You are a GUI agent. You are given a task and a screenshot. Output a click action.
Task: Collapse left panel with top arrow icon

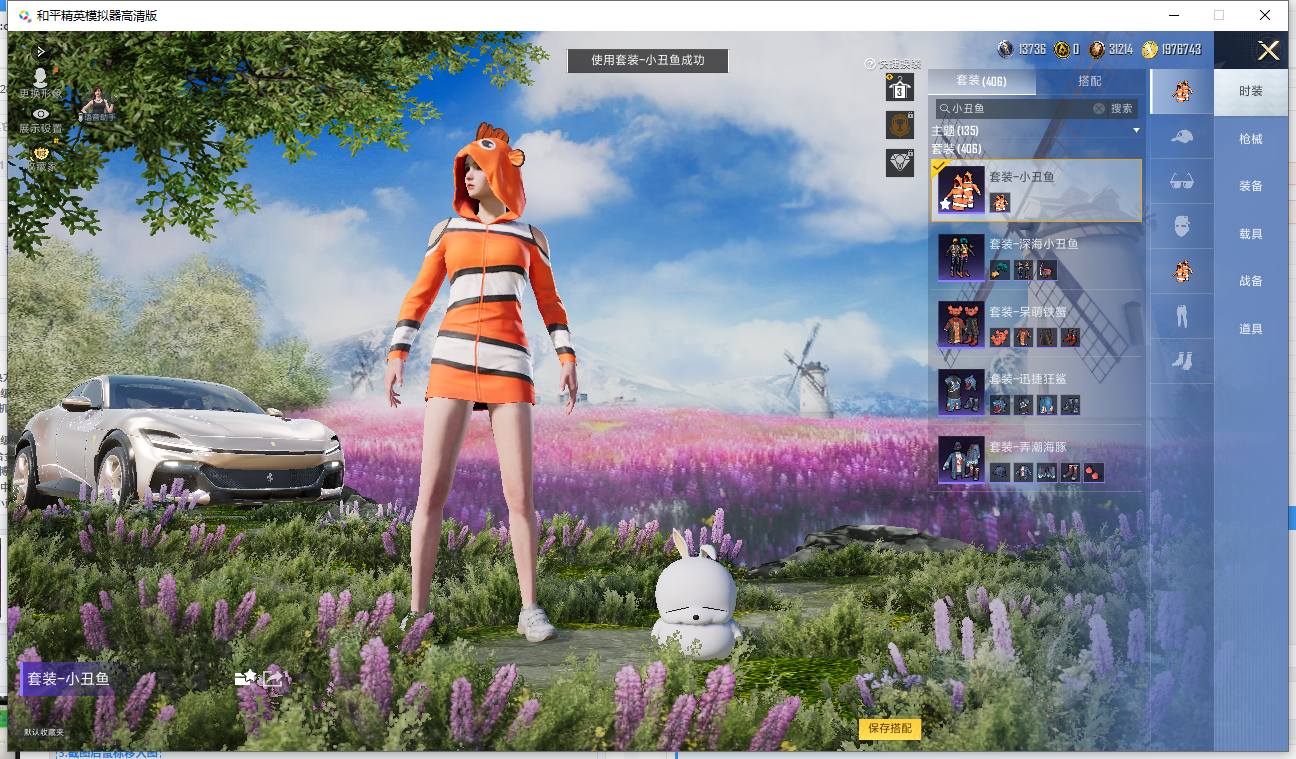[x=41, y=50]
